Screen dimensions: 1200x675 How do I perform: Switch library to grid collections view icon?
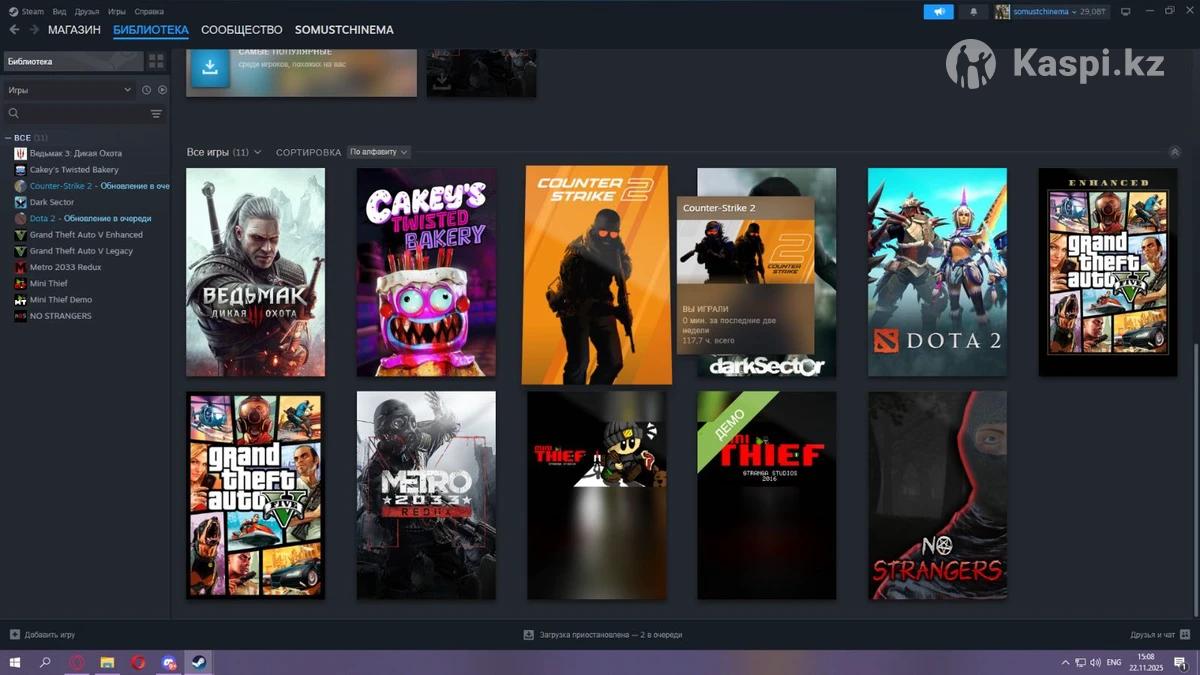(x=156, y=61)
